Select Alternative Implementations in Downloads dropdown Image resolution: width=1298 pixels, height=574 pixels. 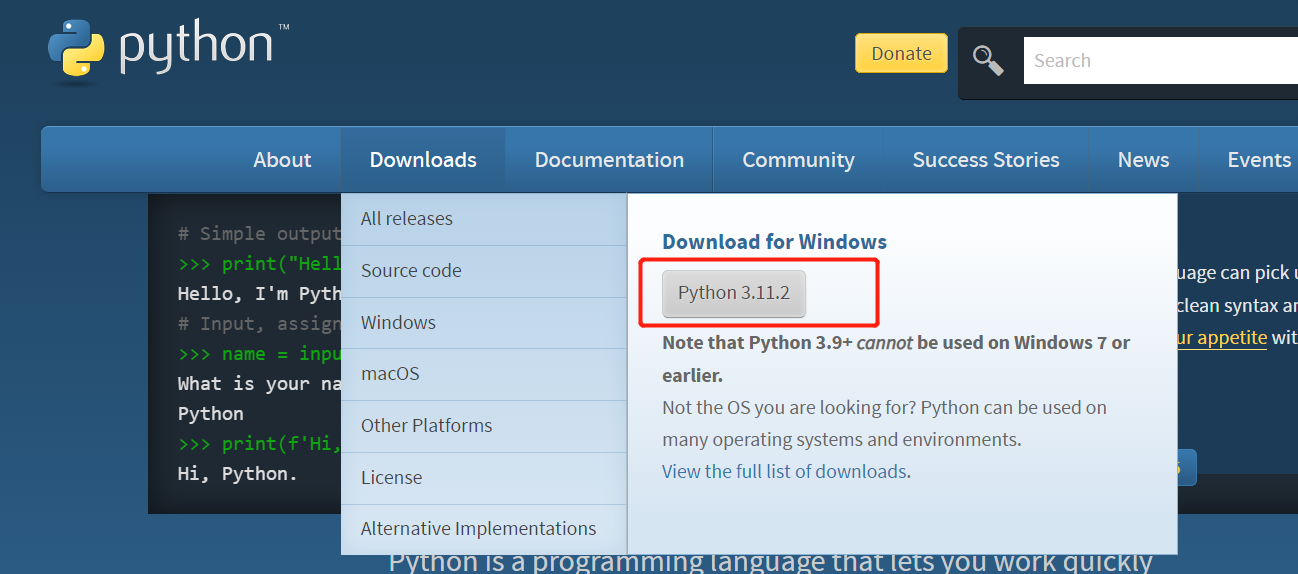tap(484, 529)
